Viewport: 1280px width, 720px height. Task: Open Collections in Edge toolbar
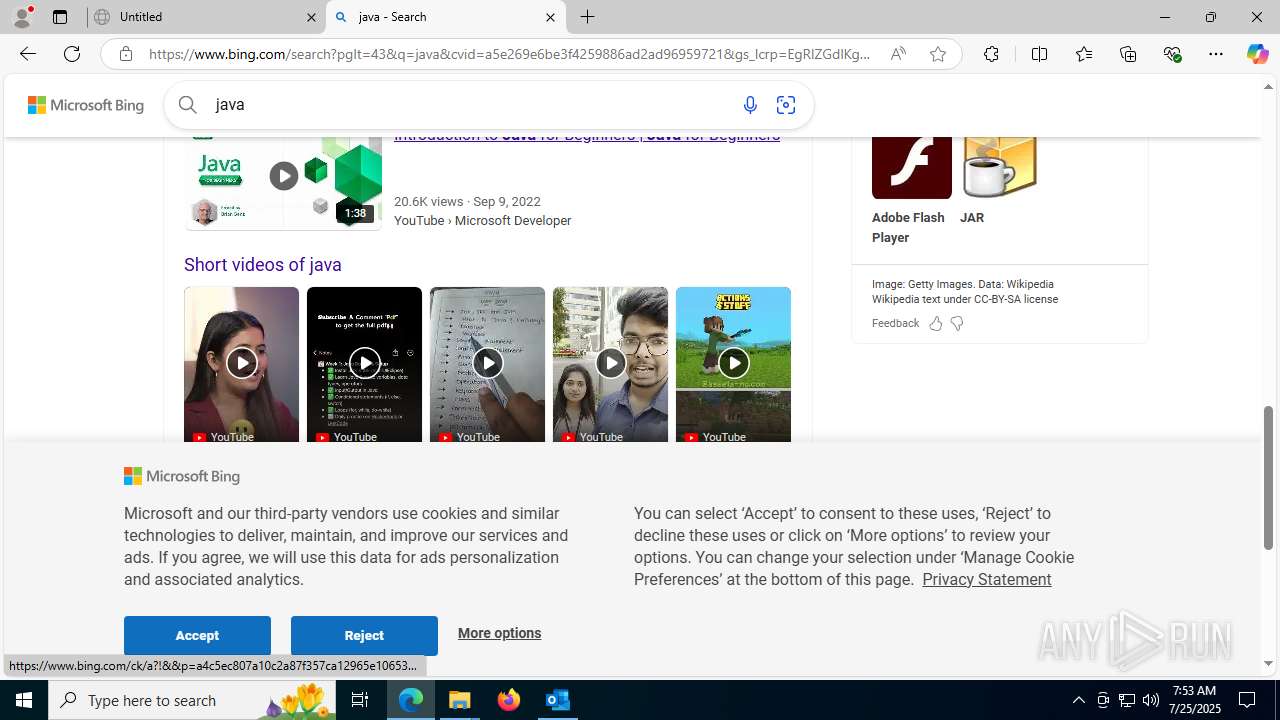(x=1128, y=54)
